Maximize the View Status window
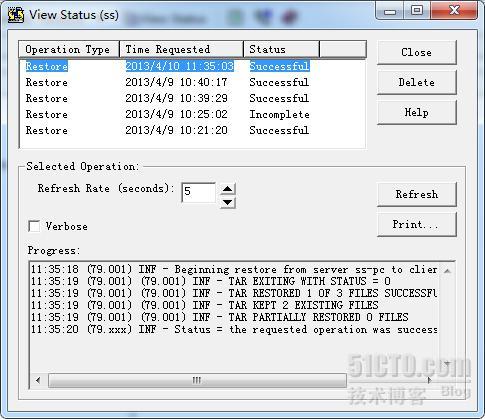 (417, 11)
